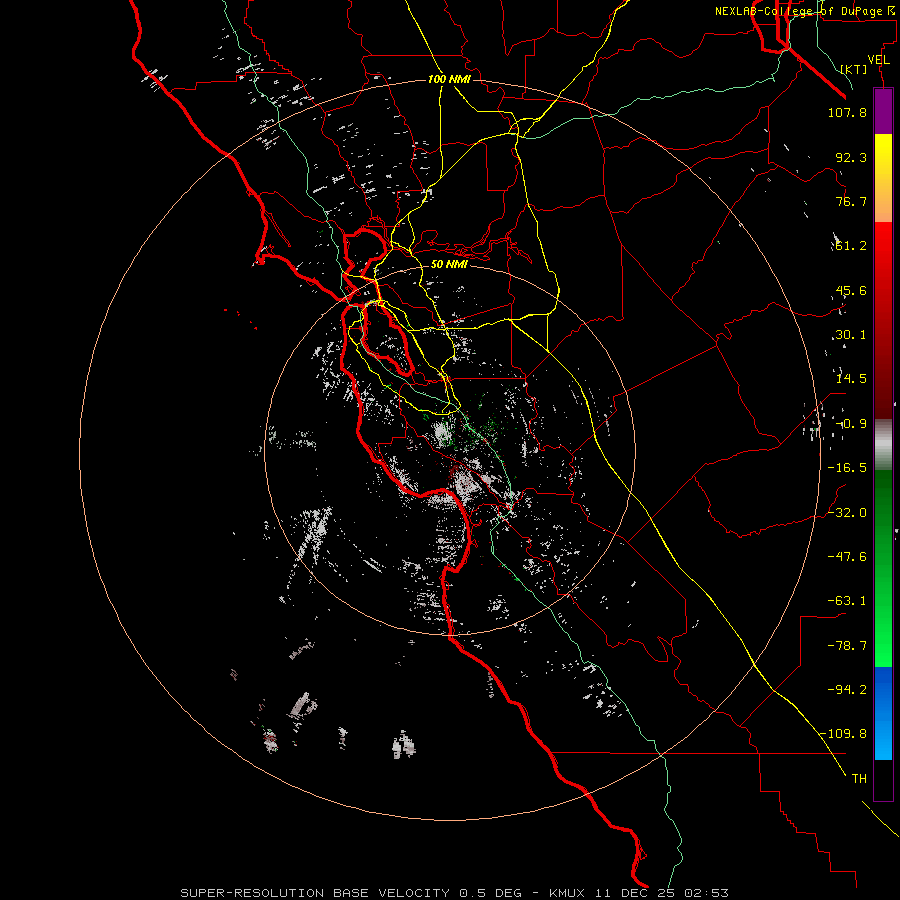This screenshot has height=900, width=900.
Task: Select the 92.3 velocity scale value
Action: pyautogui.click(x=851, y=157)
